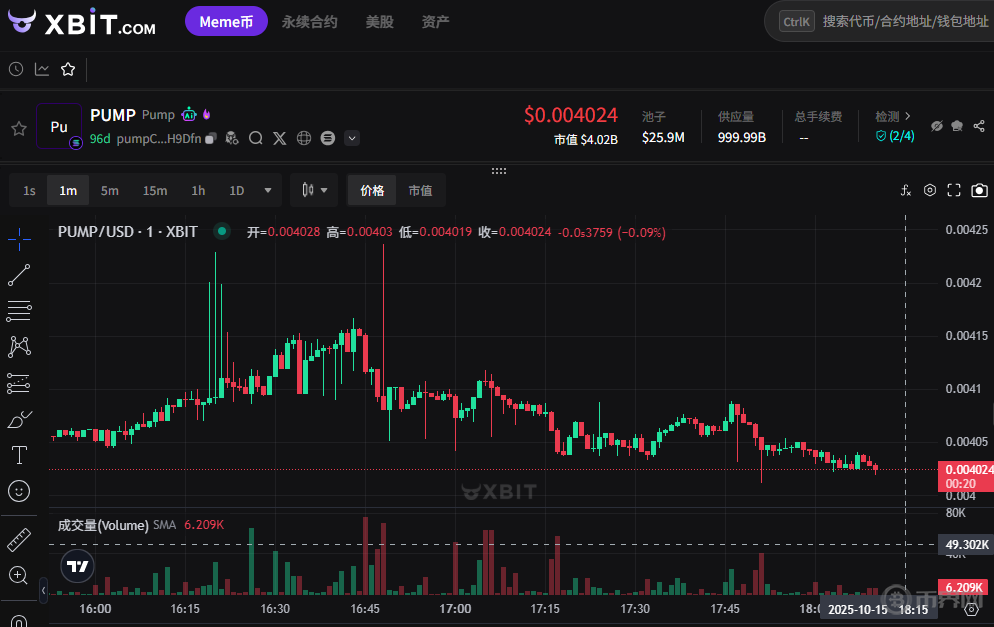The height and width of the screenshot is (627, 994).
Task: Select the Text annotation tool
Action: (x=19, y=455)
